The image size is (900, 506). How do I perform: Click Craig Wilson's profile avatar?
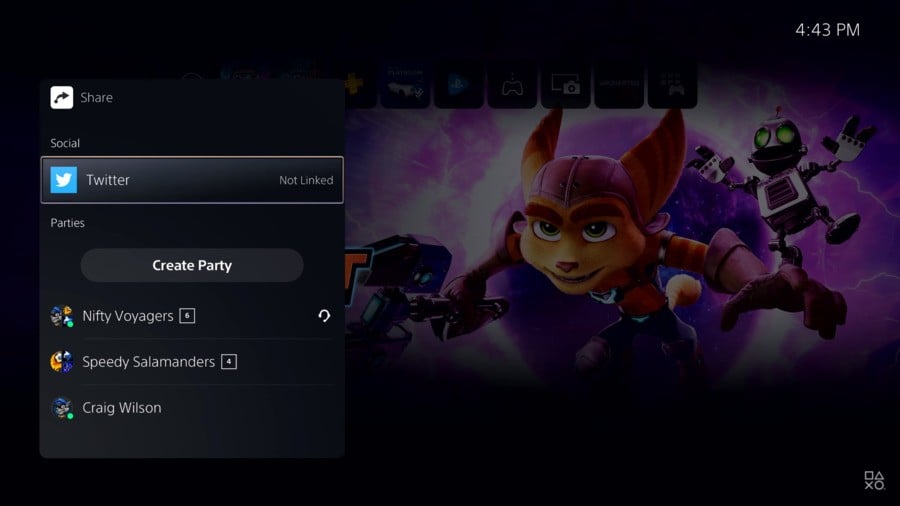61,408
